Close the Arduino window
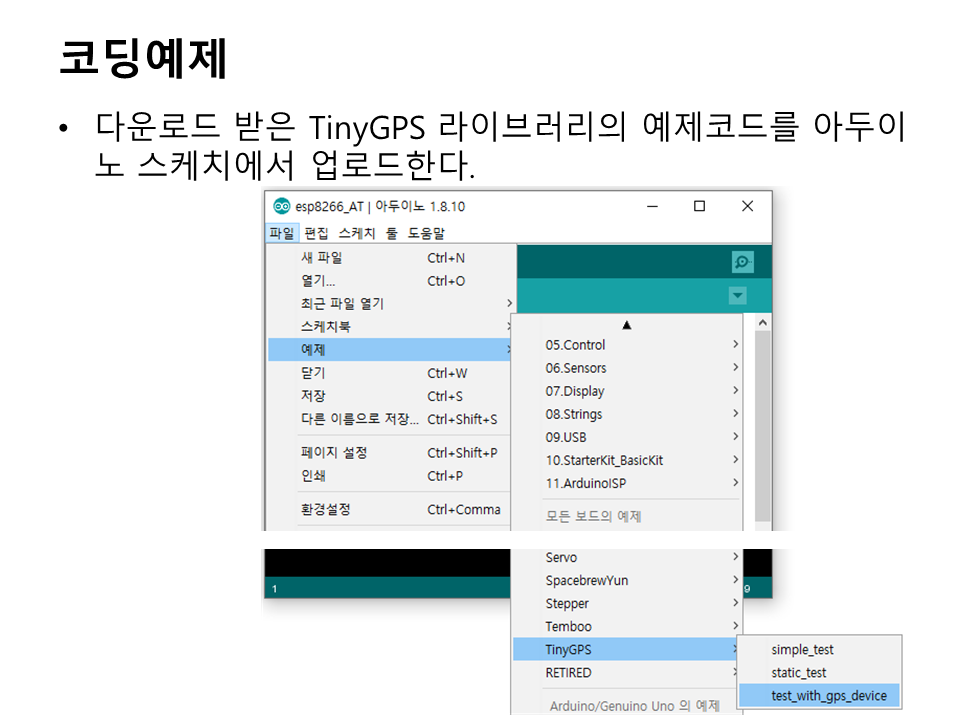960x720 pixels. click(x=748, y=206)
